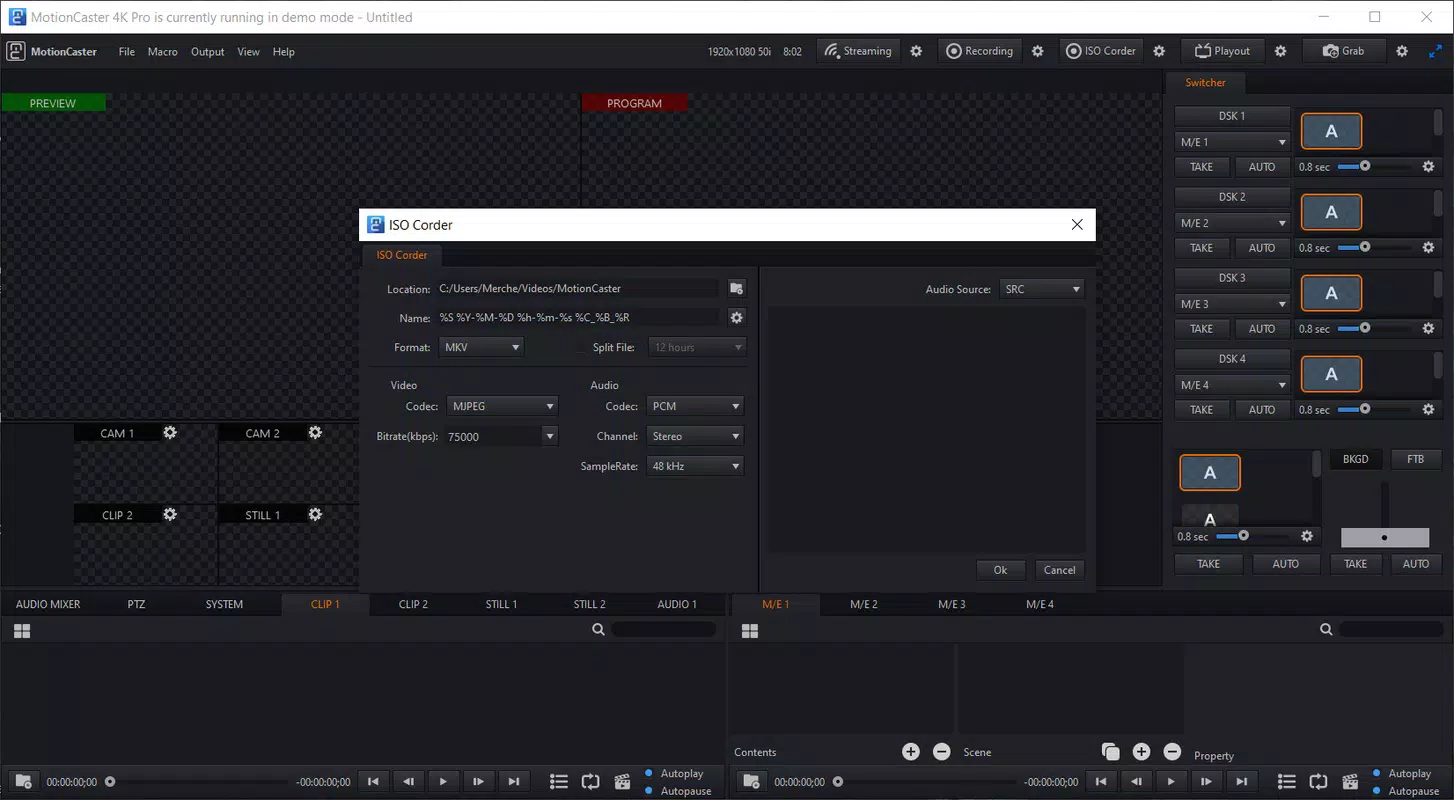Click the Playout button in top toolbar
This screenshot has height=800, width=1454.
(x=1223, y=51)
